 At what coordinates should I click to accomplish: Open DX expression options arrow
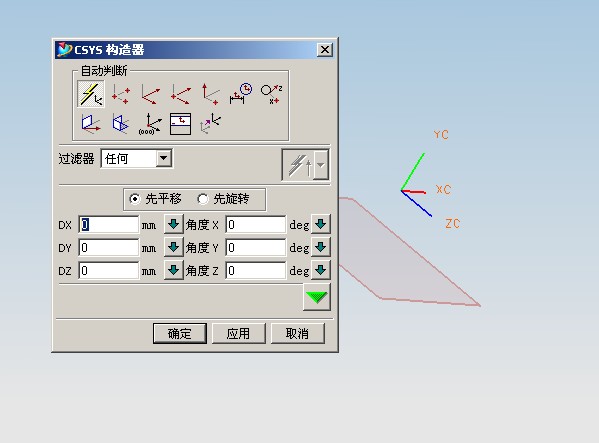(174, 224)
